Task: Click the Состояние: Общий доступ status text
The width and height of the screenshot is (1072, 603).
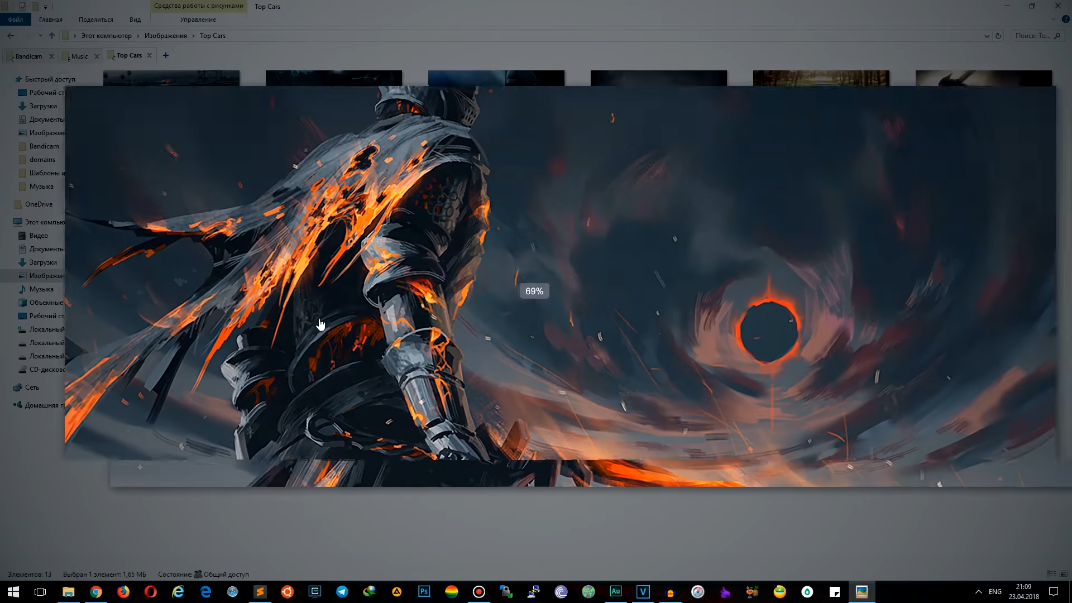Action: point(203,574)
